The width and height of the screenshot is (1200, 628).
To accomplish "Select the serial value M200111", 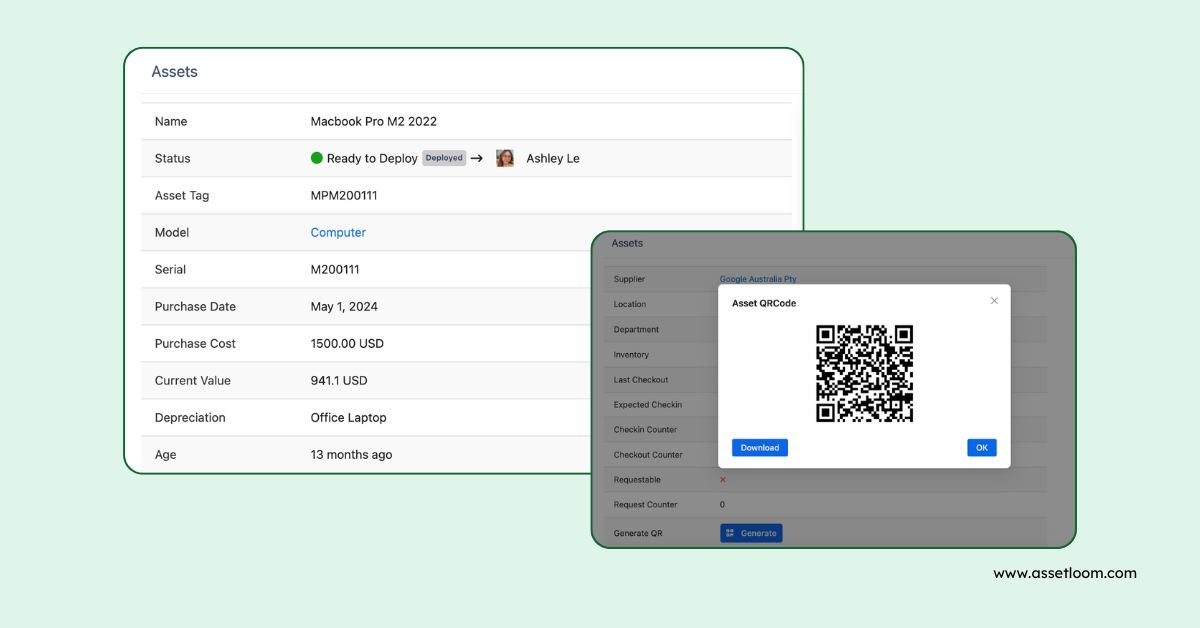I will tap(335, 269).
